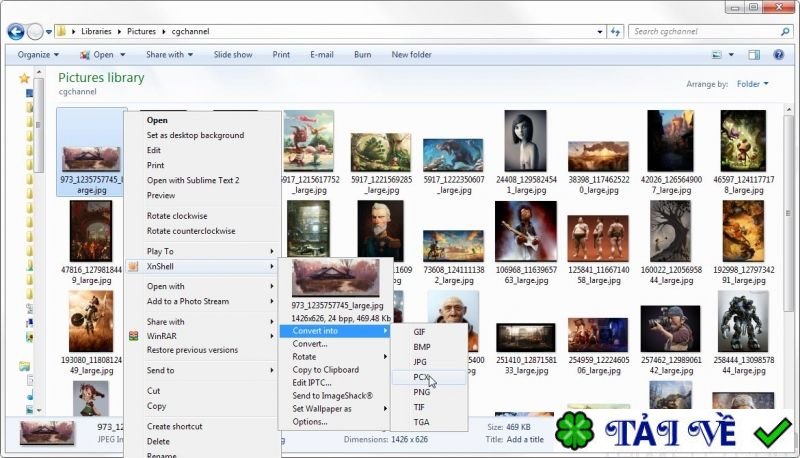Click the Forward navigation arrow button

pos(37,32)
